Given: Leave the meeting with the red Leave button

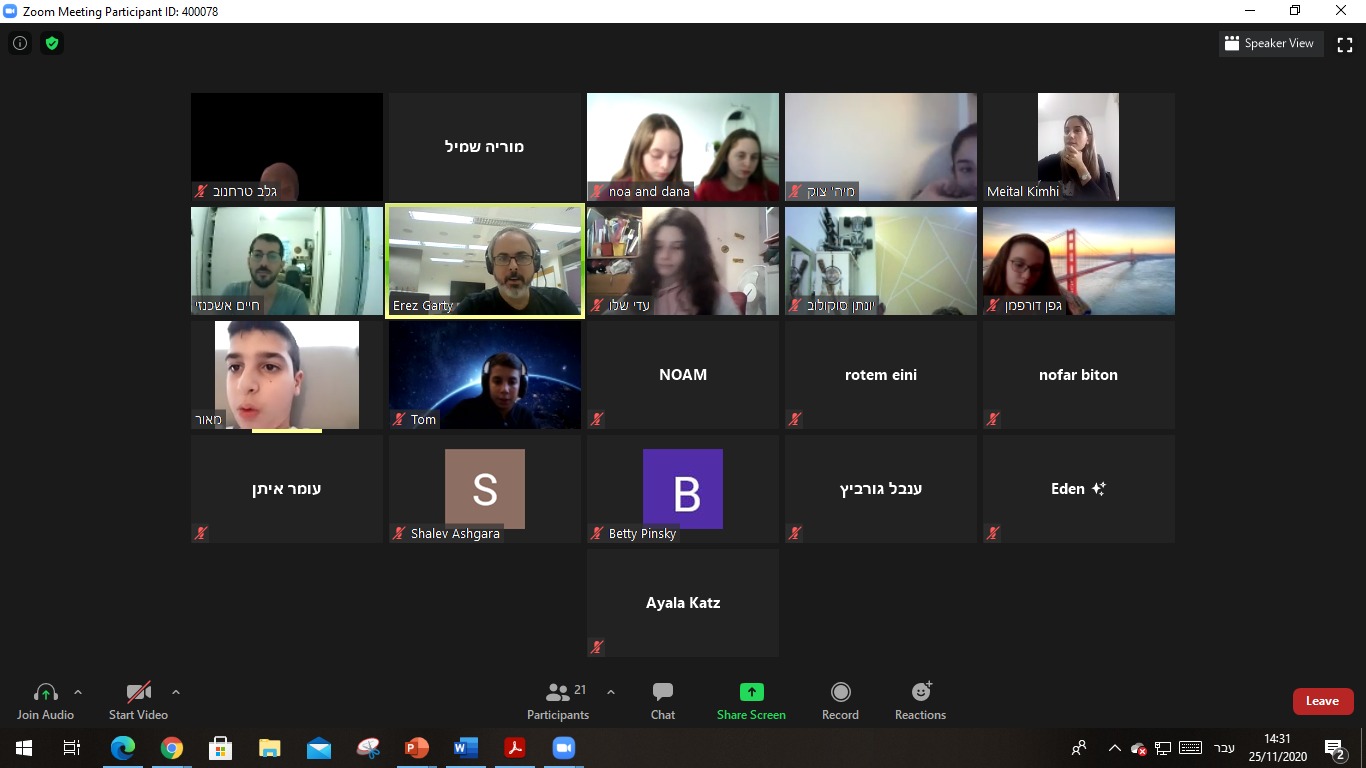Looking at the screenshot, I should coord(1323,701).
